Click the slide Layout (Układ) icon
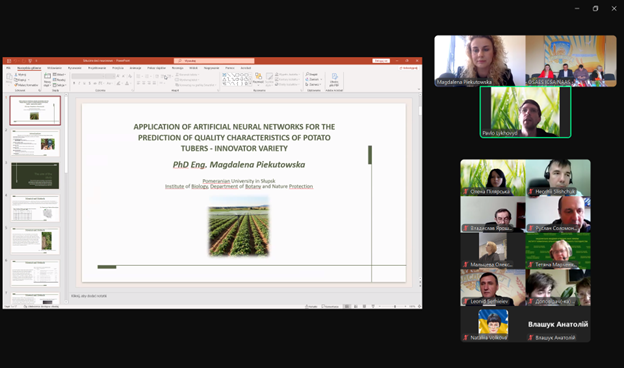Screen dimensions: 624x368 [x=55, y=74]
